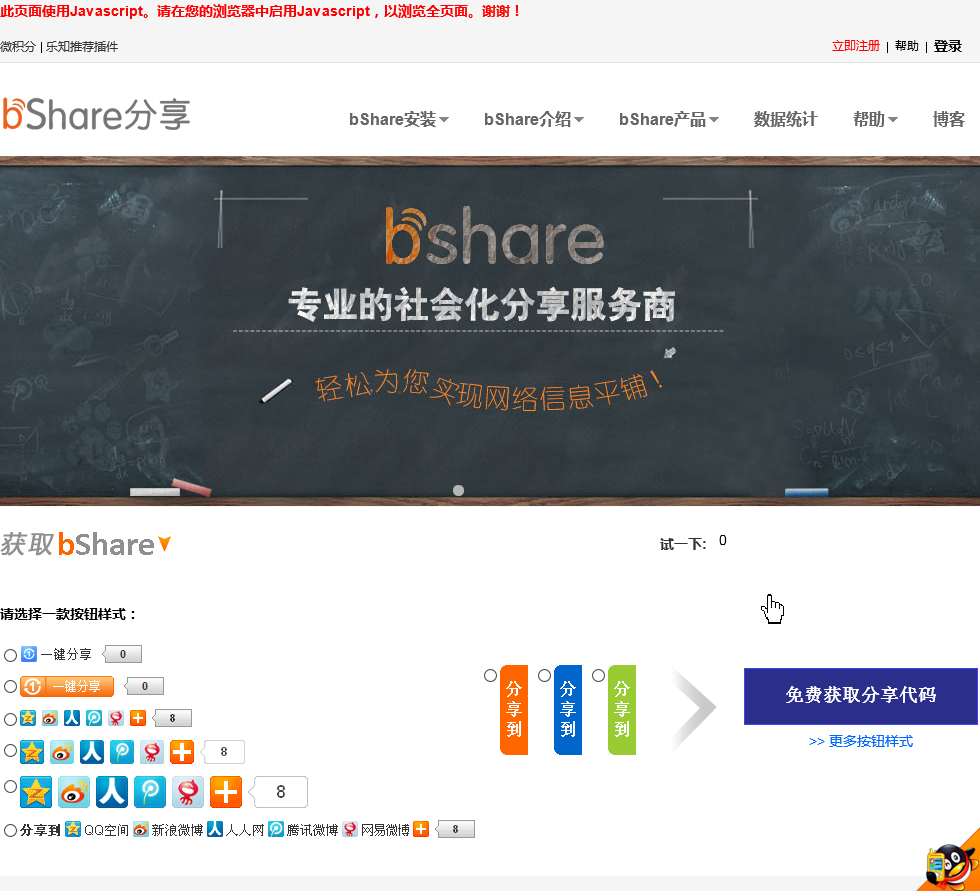Open the 微积分 link
This screenshot has height=891, width=980.
(x=18, y=46)
